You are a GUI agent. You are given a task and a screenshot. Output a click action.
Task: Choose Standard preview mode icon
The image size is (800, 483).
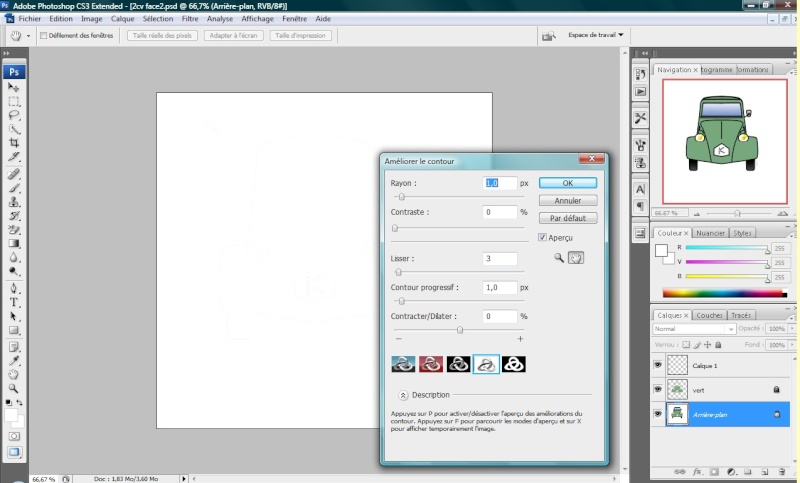point(403,364)
